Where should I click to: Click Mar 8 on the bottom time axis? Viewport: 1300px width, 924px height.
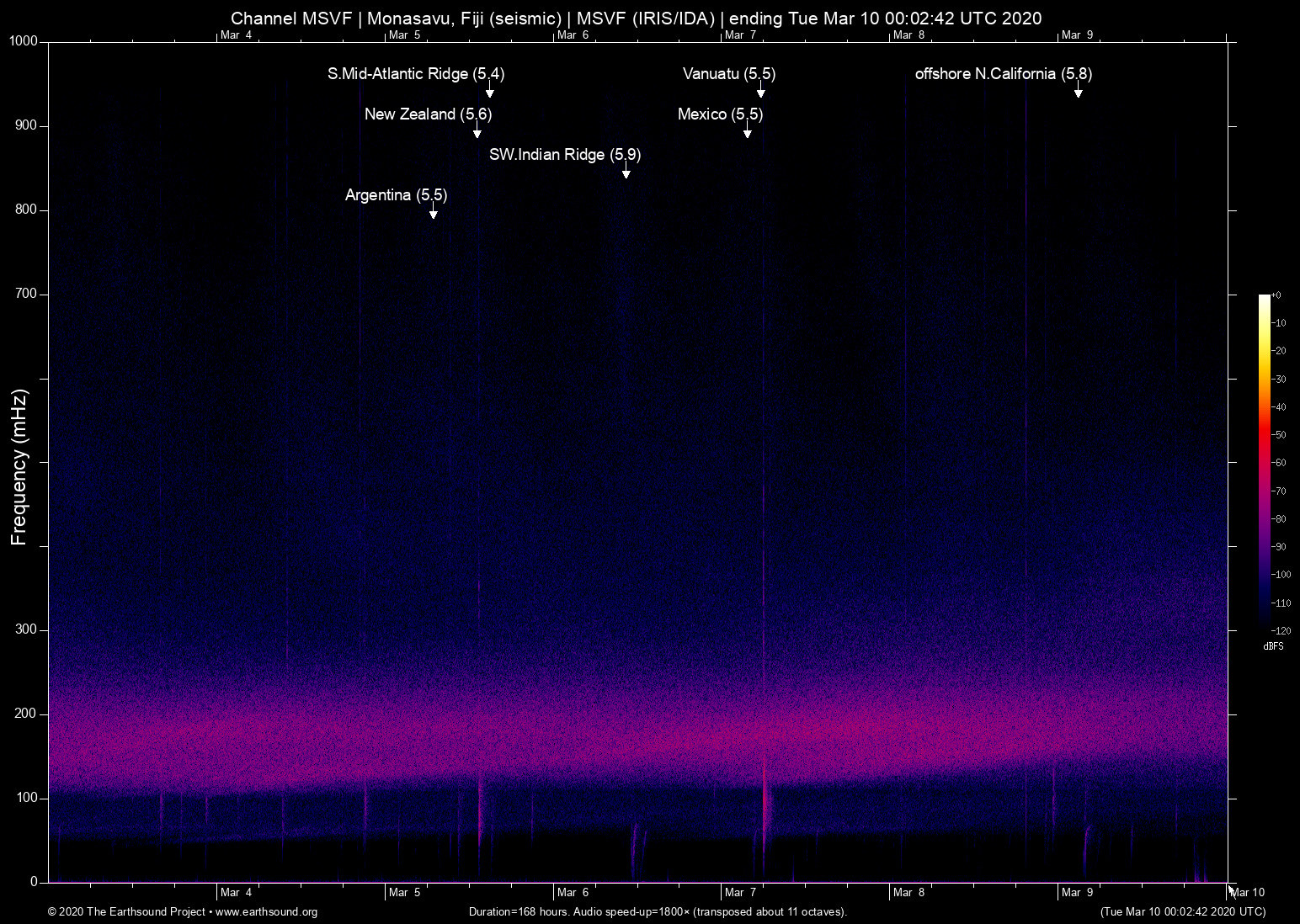pyautogui.click(x=908, y=893)
